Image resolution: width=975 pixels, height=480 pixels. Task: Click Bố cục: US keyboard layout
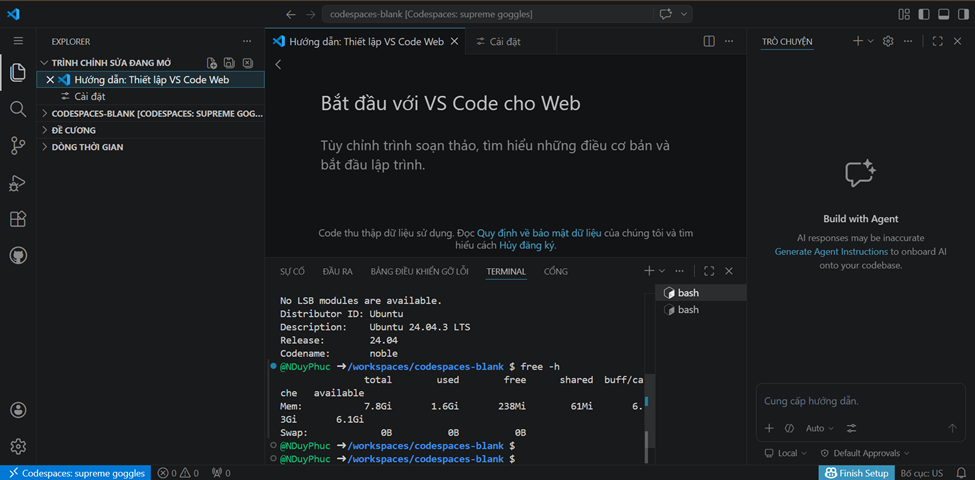[x=922, y=473]
